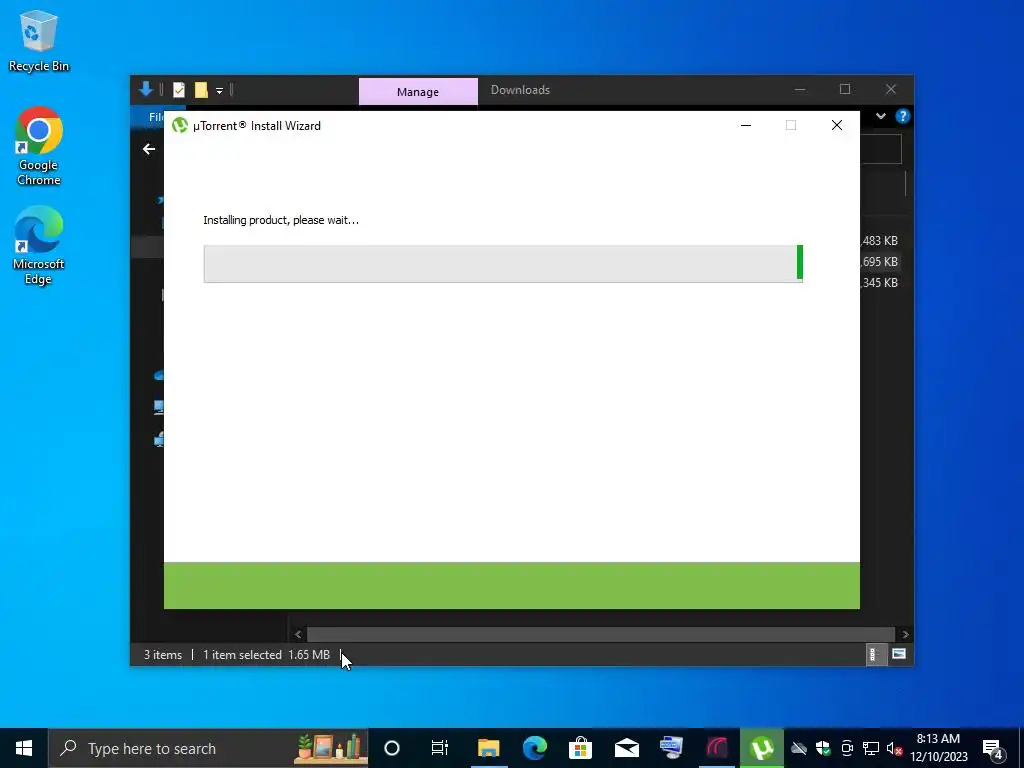The height and width of the screenshot is (768, 1024).
Task: Click the µTorrent logo in wizard title bar
Action: pyautogui.click(x=180, y=125)
